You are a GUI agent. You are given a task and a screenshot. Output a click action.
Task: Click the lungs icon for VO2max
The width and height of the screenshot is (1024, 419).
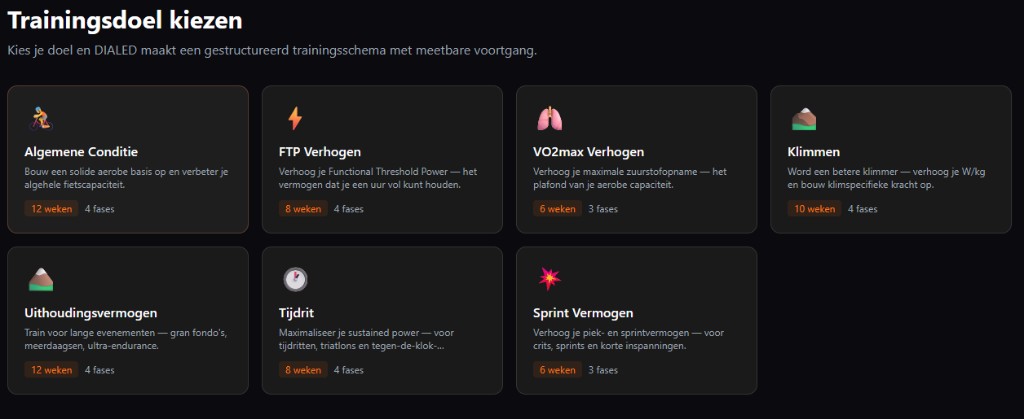pyautogui.click(x=549, y=119)
